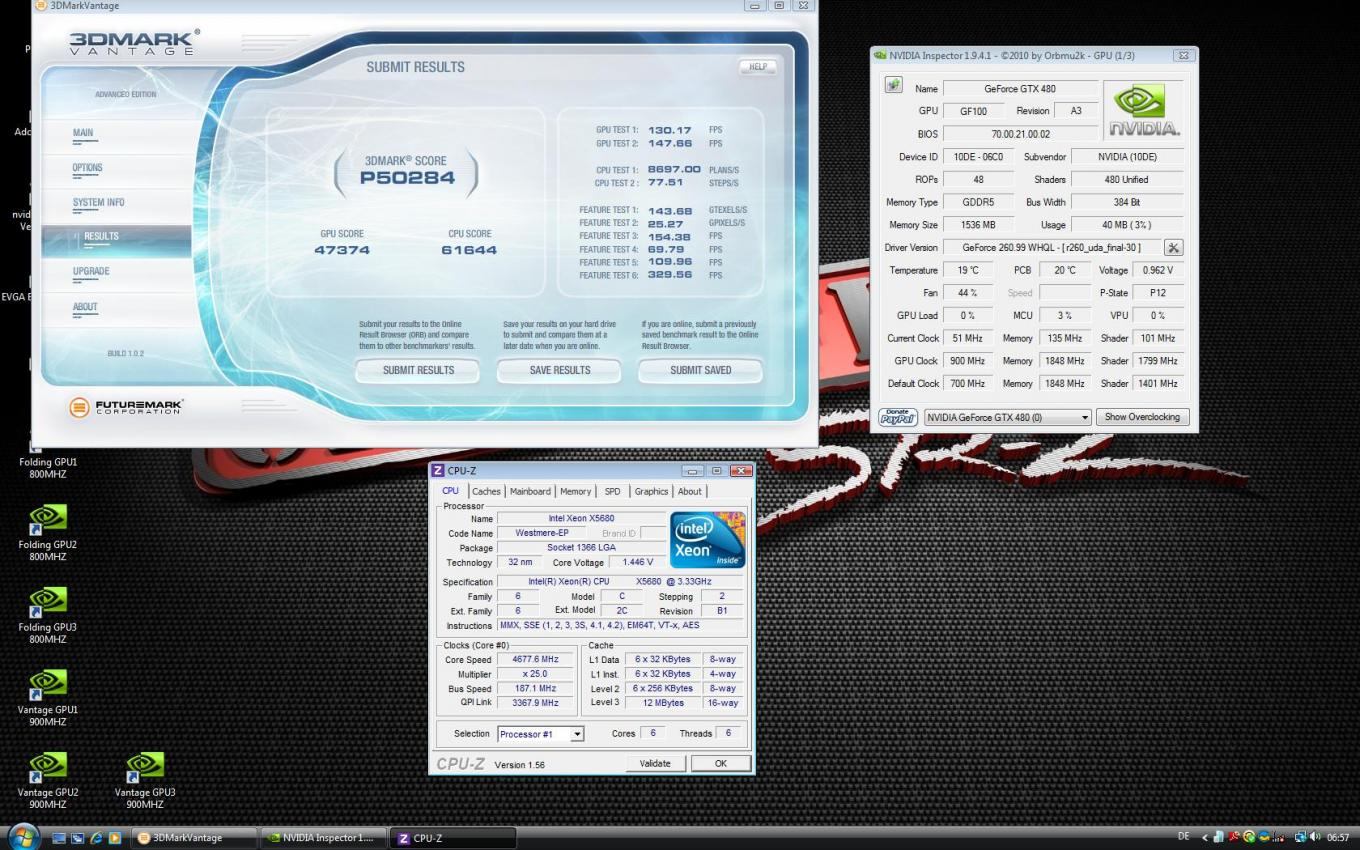This screenshot has width=1360, height=850.
Task: Click the OK button in CPU-Z
Action: (x=721, y=763)
